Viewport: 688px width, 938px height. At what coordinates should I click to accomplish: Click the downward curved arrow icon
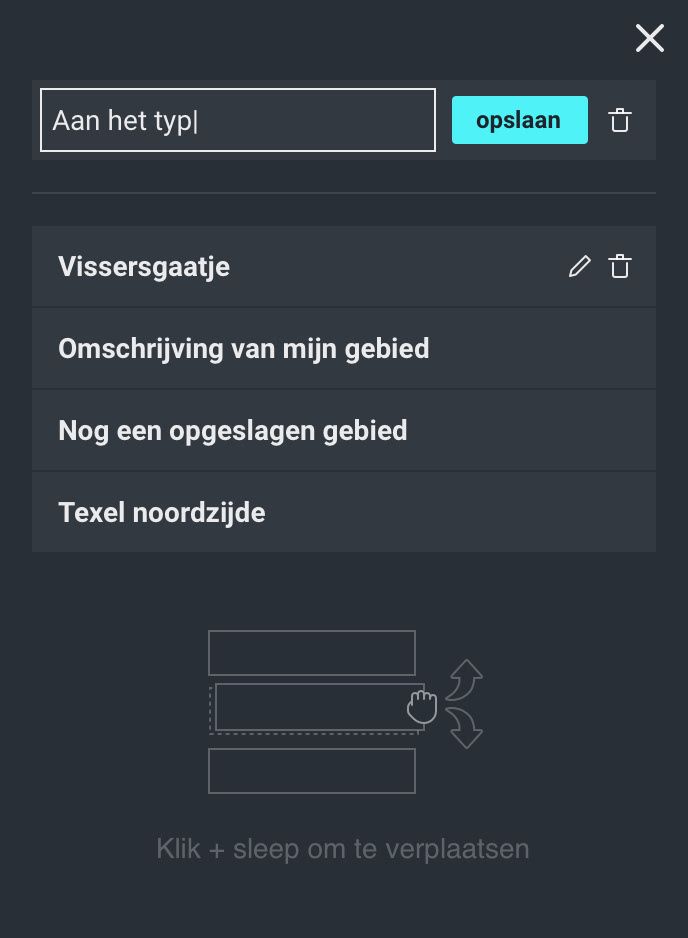(464, 727)
